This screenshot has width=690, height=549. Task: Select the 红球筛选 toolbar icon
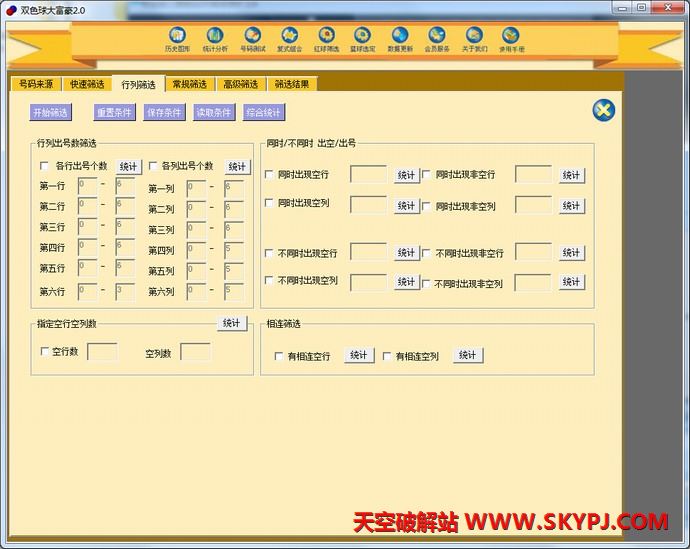(326, 39)
